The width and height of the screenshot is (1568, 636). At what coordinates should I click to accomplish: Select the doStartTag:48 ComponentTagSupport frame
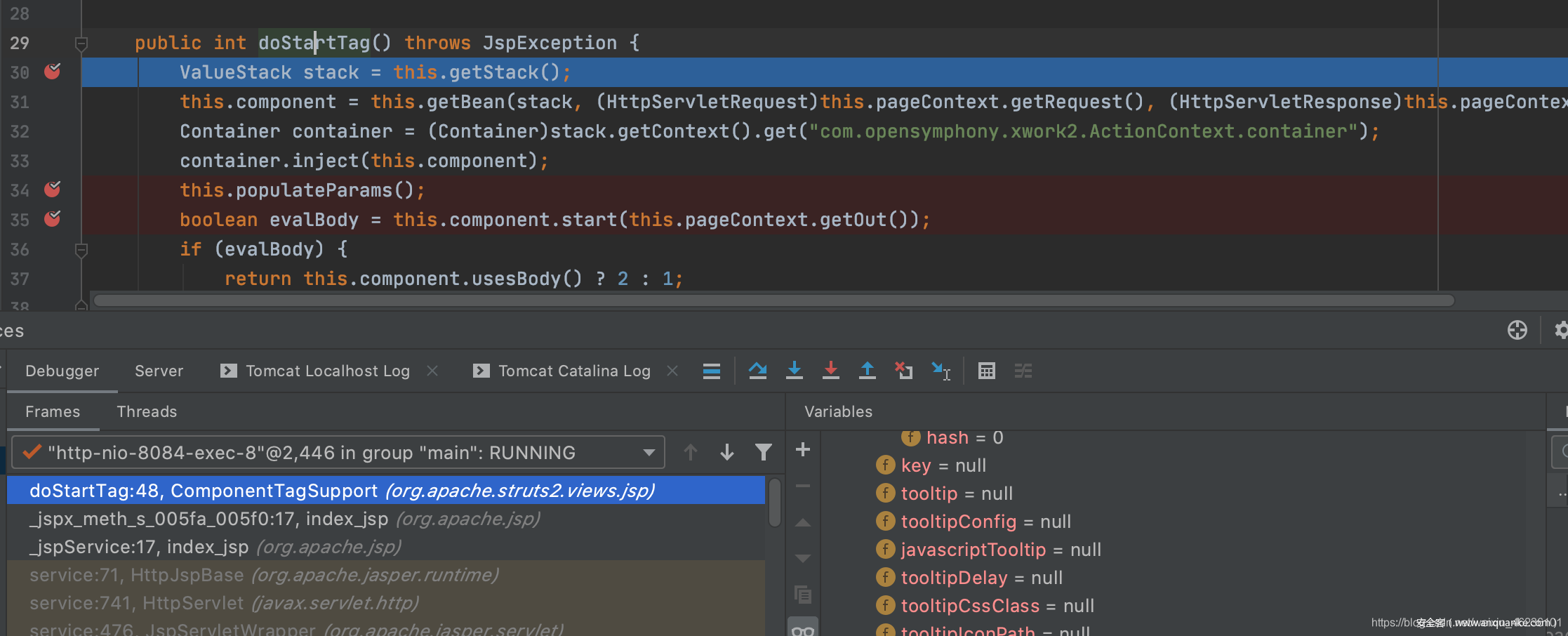(386, 490)
